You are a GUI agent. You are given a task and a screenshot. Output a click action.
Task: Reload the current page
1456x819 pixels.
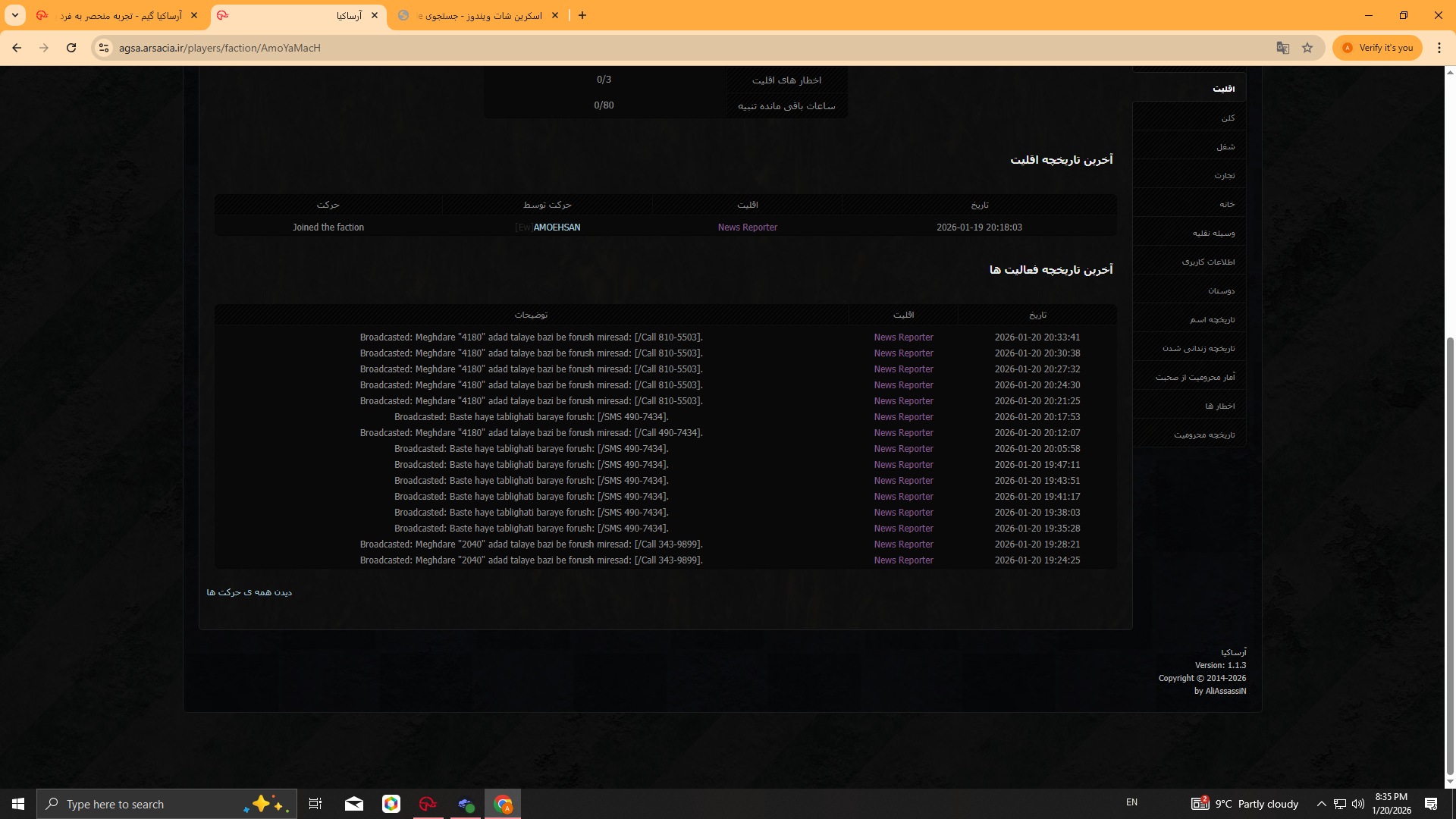[71, 48]
